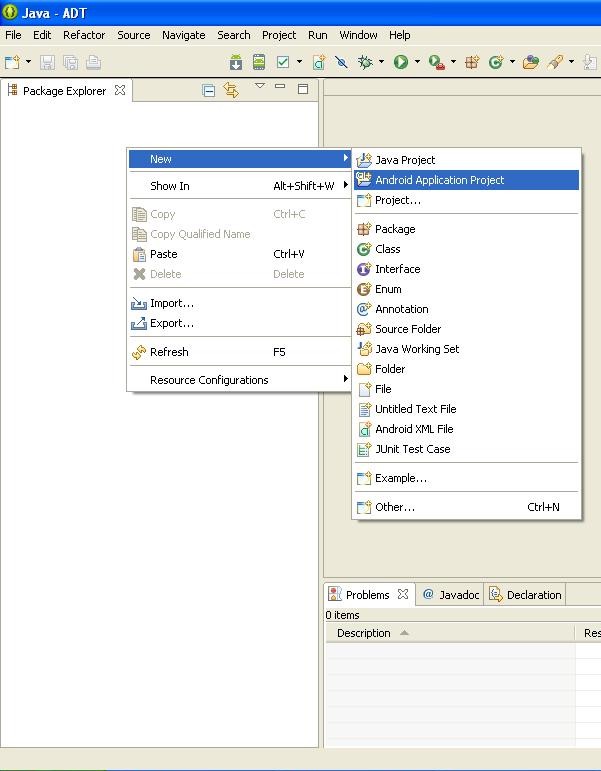601x771 pixels.
Task: Open the Refactor menu
Action: (84, 35)
